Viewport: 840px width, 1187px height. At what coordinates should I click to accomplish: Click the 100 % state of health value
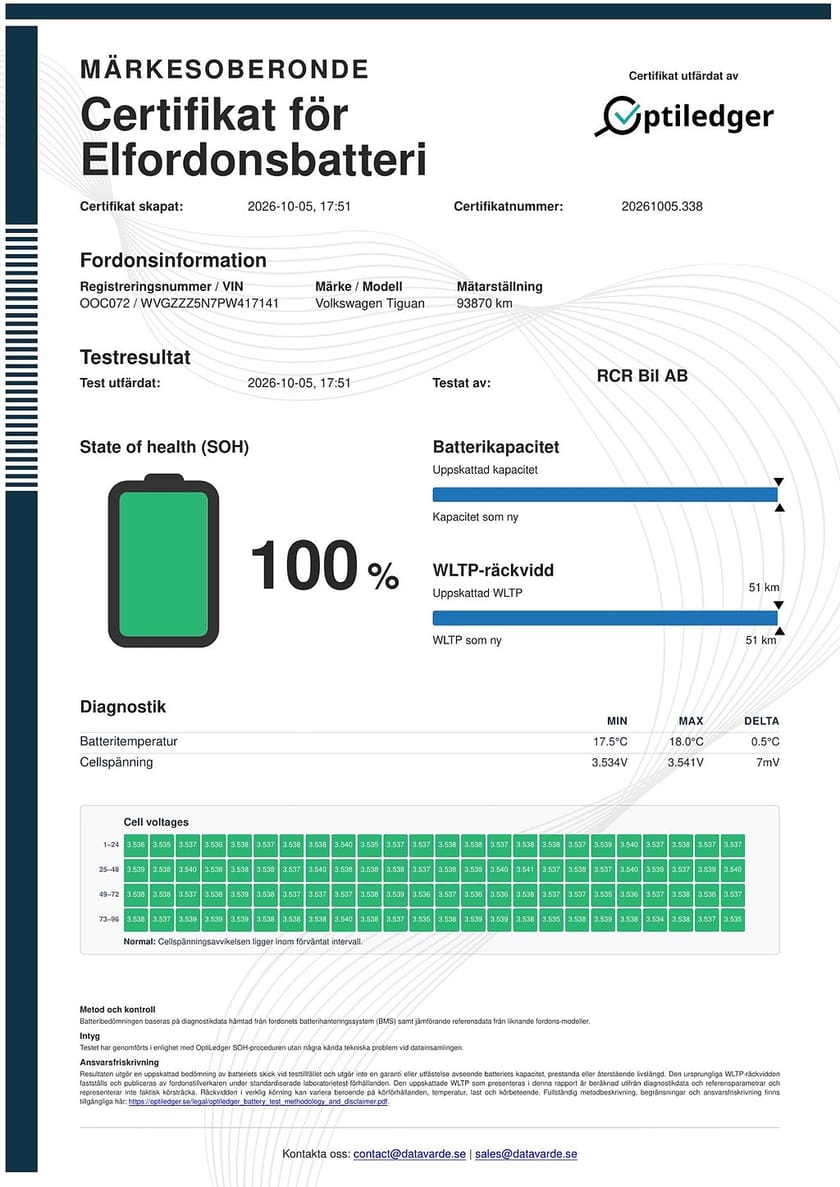[325, 565]
